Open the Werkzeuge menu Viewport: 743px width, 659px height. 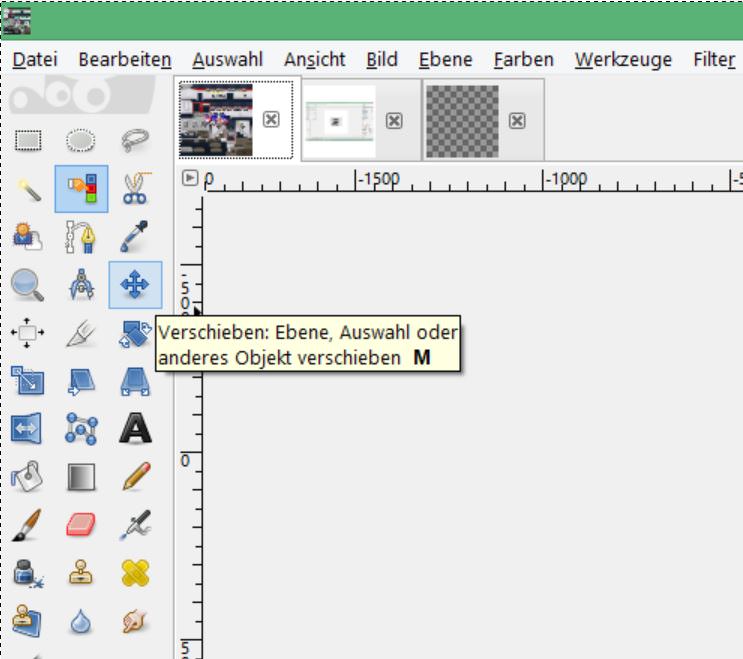[623, 60]
